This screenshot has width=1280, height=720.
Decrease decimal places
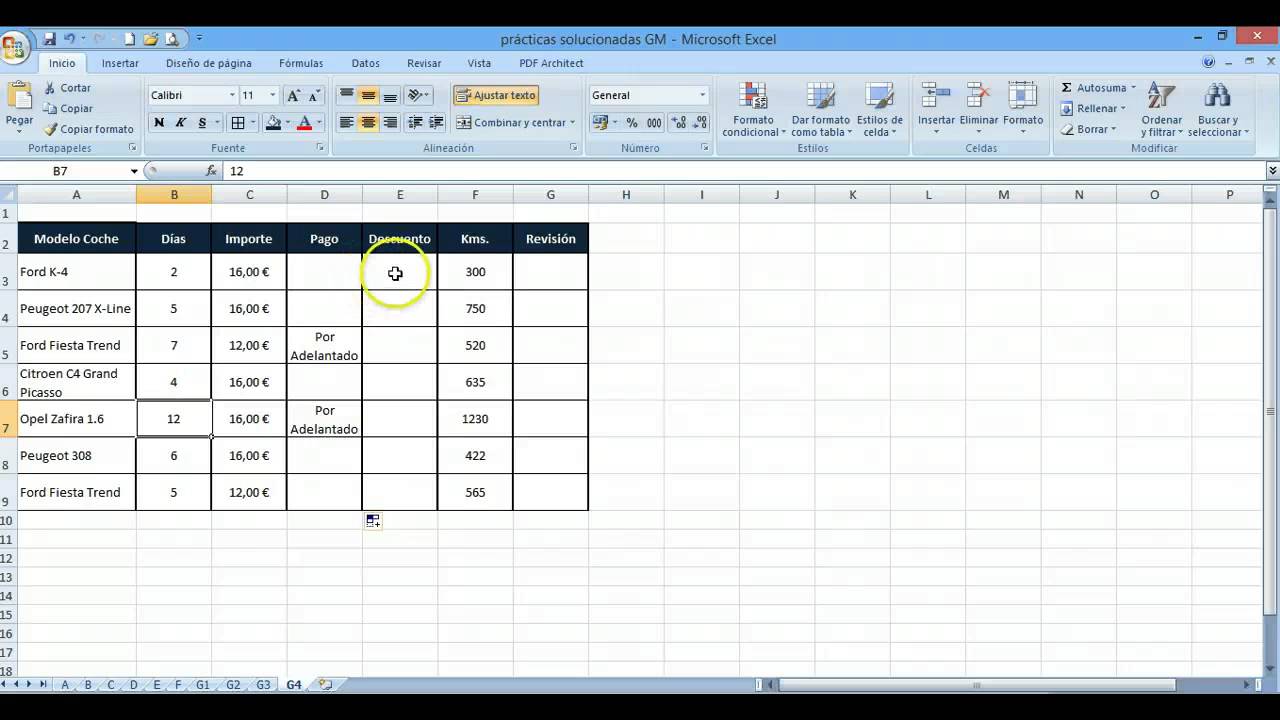coord(700,123)
